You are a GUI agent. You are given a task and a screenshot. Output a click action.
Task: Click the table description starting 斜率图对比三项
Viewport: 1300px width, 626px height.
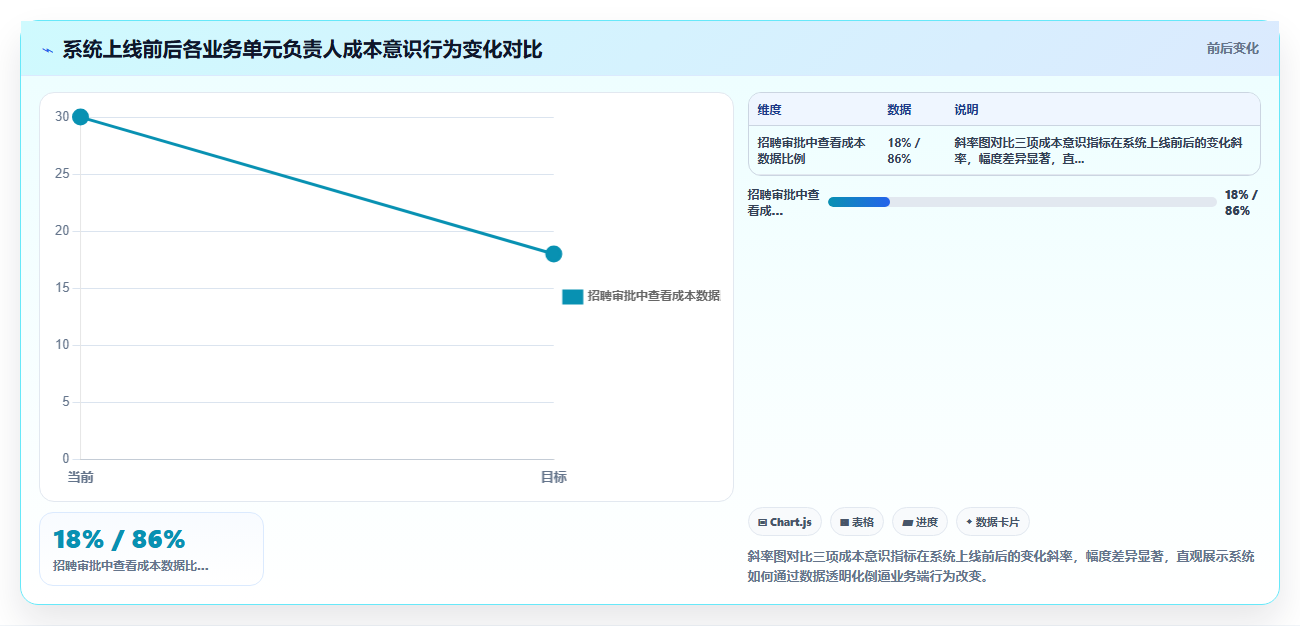[1100, 151]
